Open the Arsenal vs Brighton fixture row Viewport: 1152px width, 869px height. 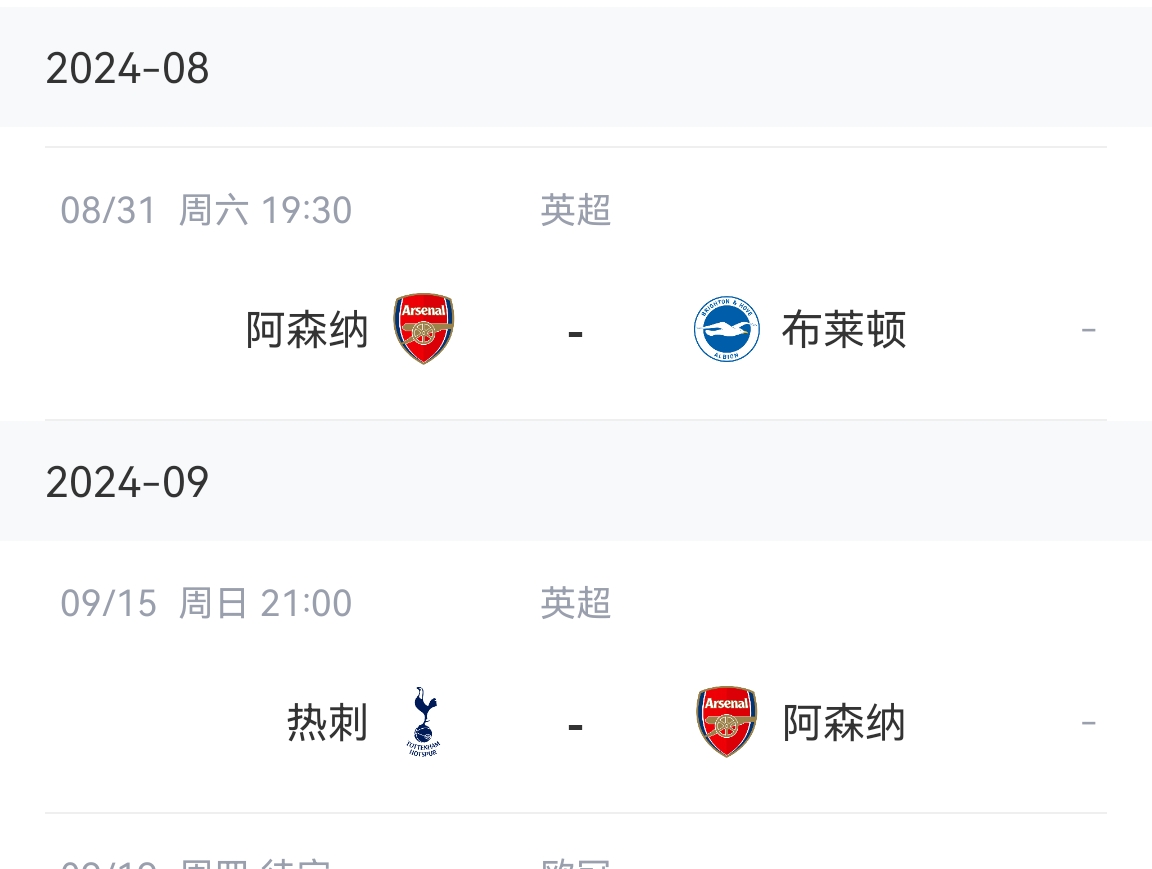[x=576, y=284]
